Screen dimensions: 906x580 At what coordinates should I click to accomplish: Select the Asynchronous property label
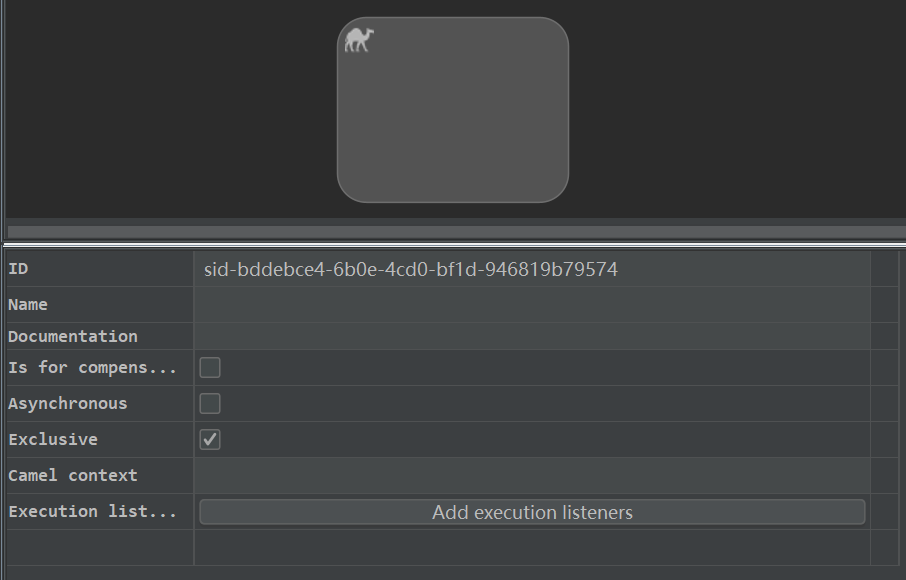pos(68,403)
